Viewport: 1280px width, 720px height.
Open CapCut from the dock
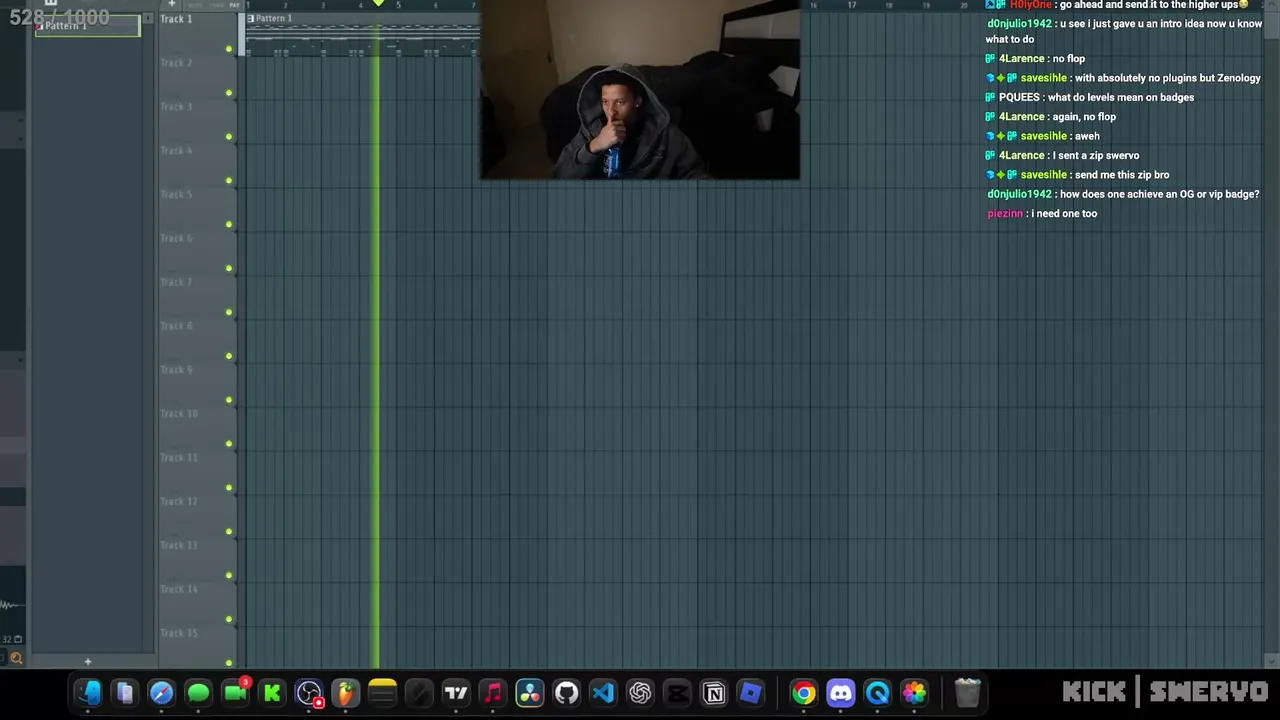[677, 693]
